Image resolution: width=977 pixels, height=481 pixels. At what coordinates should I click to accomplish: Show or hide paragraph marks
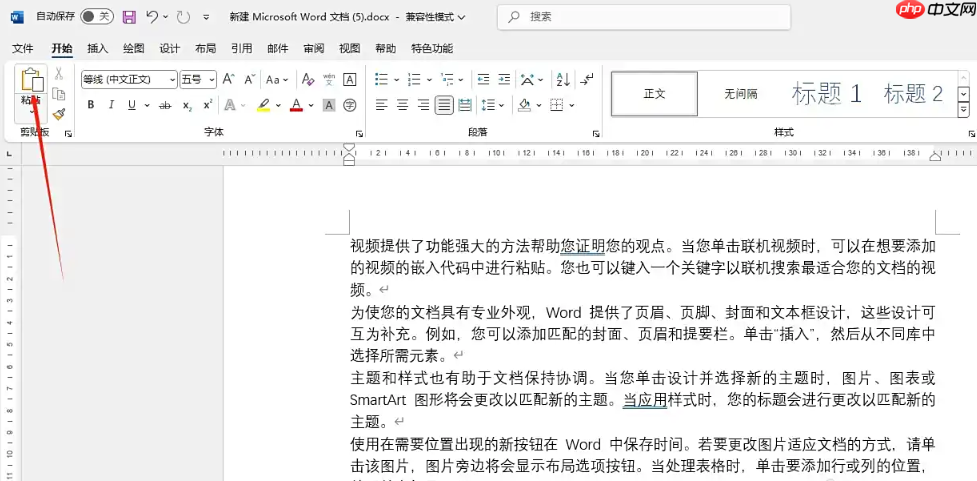click(x=586, y=79)
